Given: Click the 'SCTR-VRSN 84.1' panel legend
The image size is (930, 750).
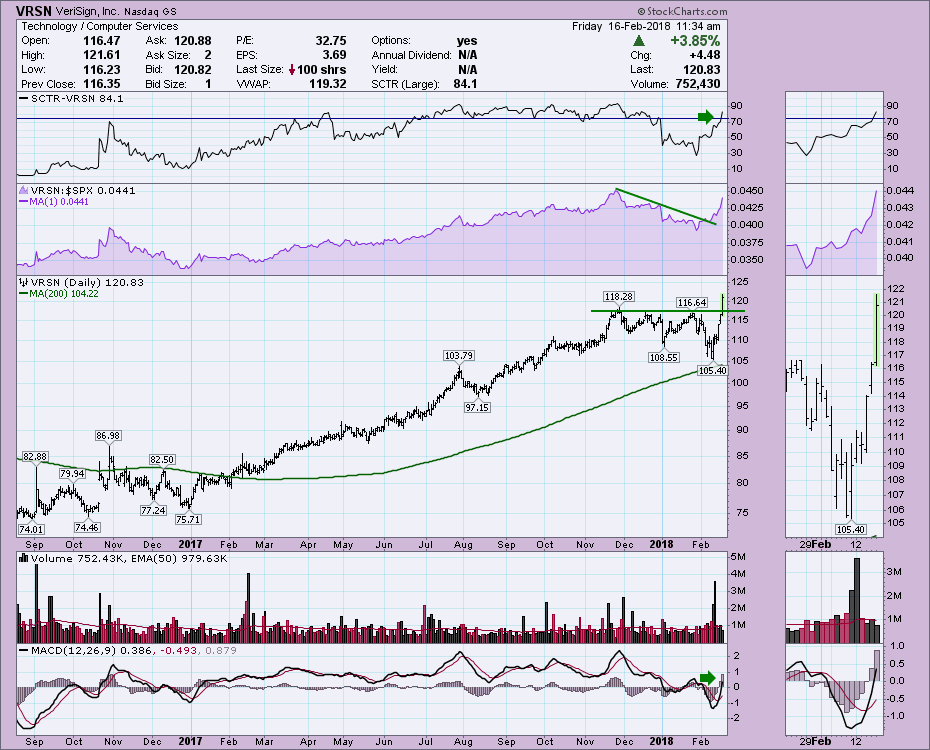Looking at the screenshot, I should pyautogui.click(x=77, y=98).
